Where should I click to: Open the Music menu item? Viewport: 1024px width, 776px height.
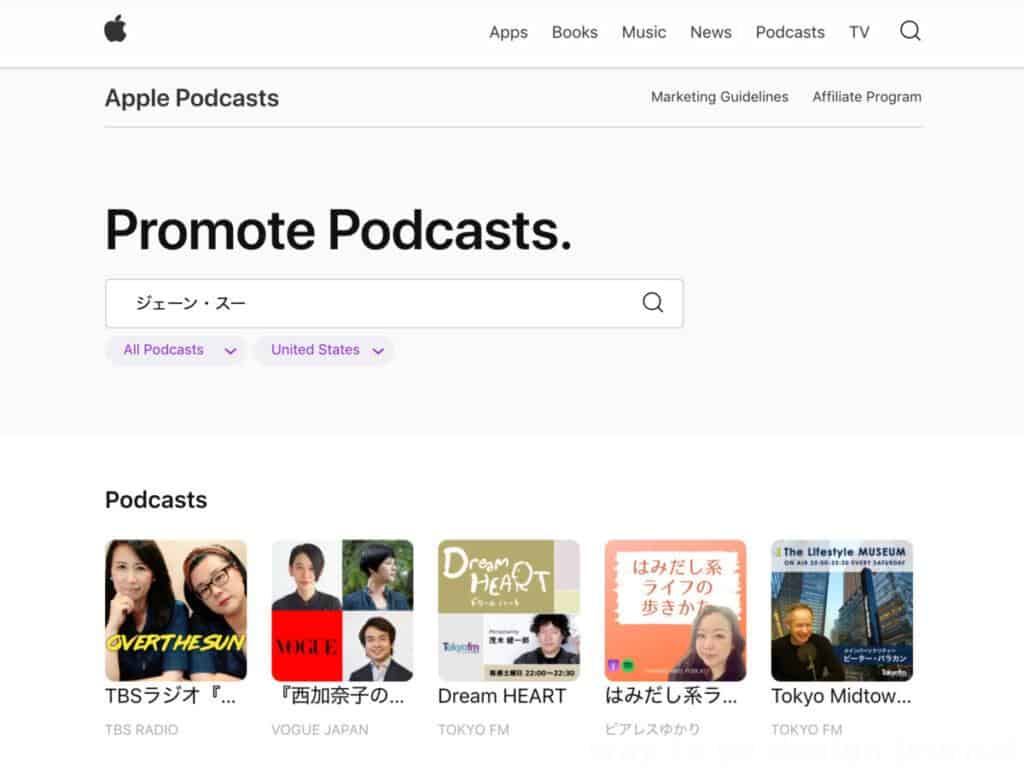pos(644,32)
